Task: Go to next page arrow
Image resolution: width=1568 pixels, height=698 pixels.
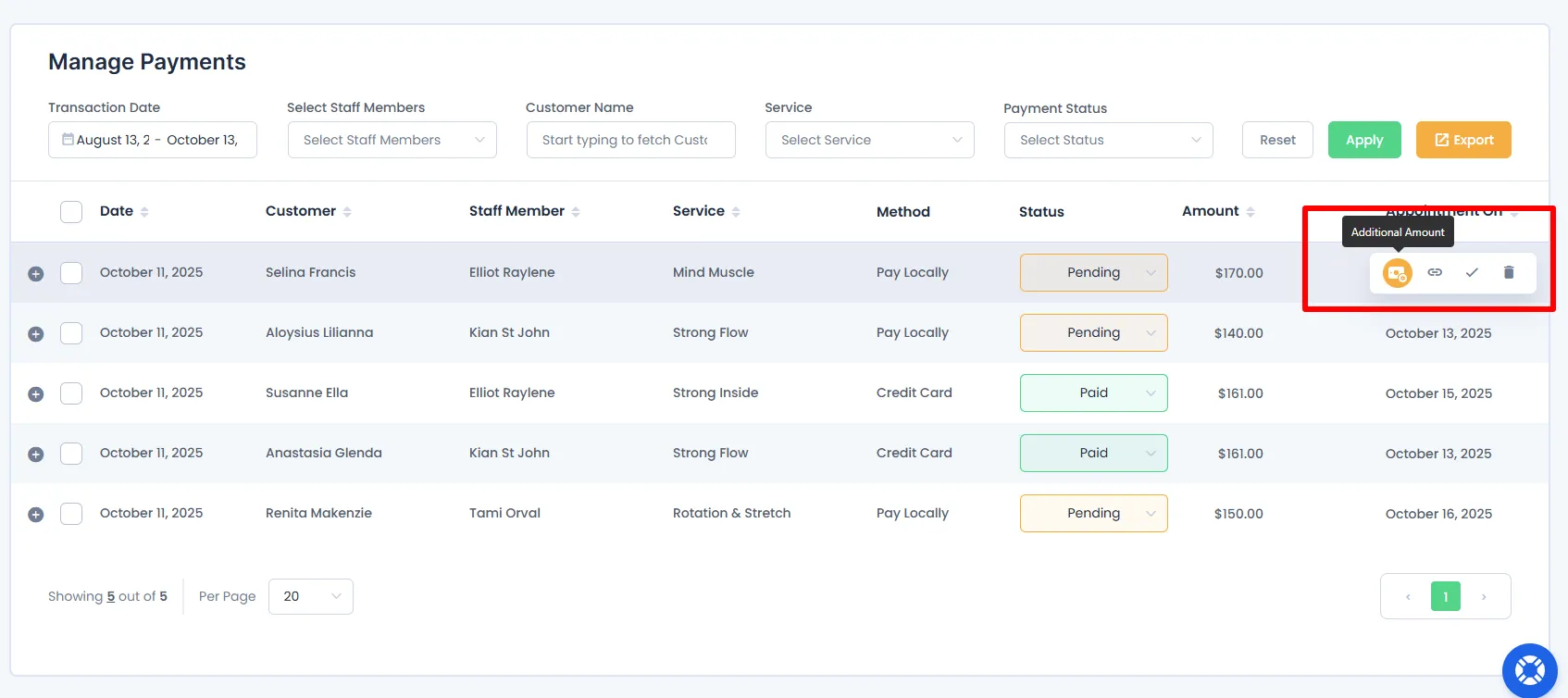Action: [x=1484, y=597]
